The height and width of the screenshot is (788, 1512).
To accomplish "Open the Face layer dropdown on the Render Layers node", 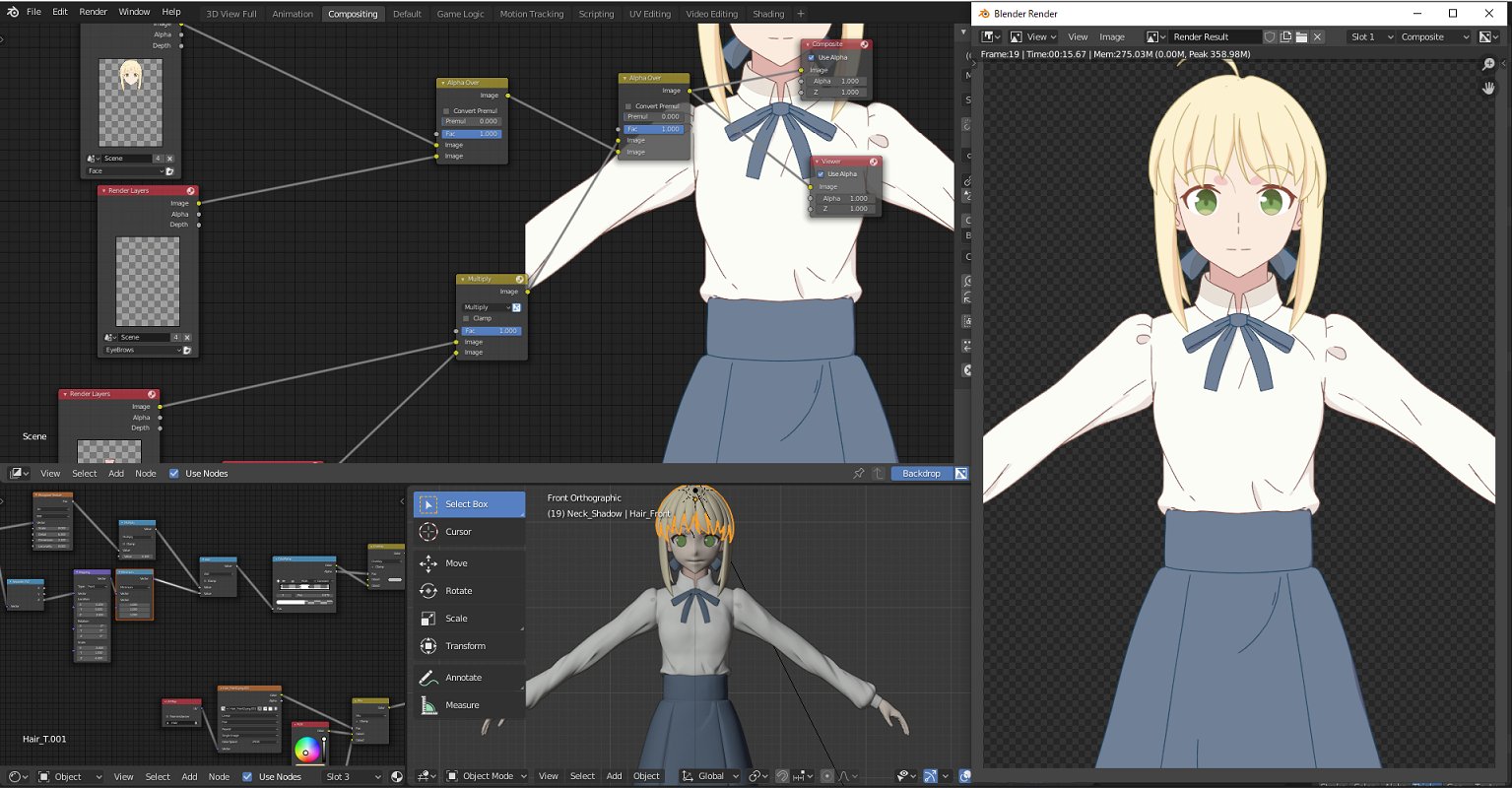I will 125,170.
